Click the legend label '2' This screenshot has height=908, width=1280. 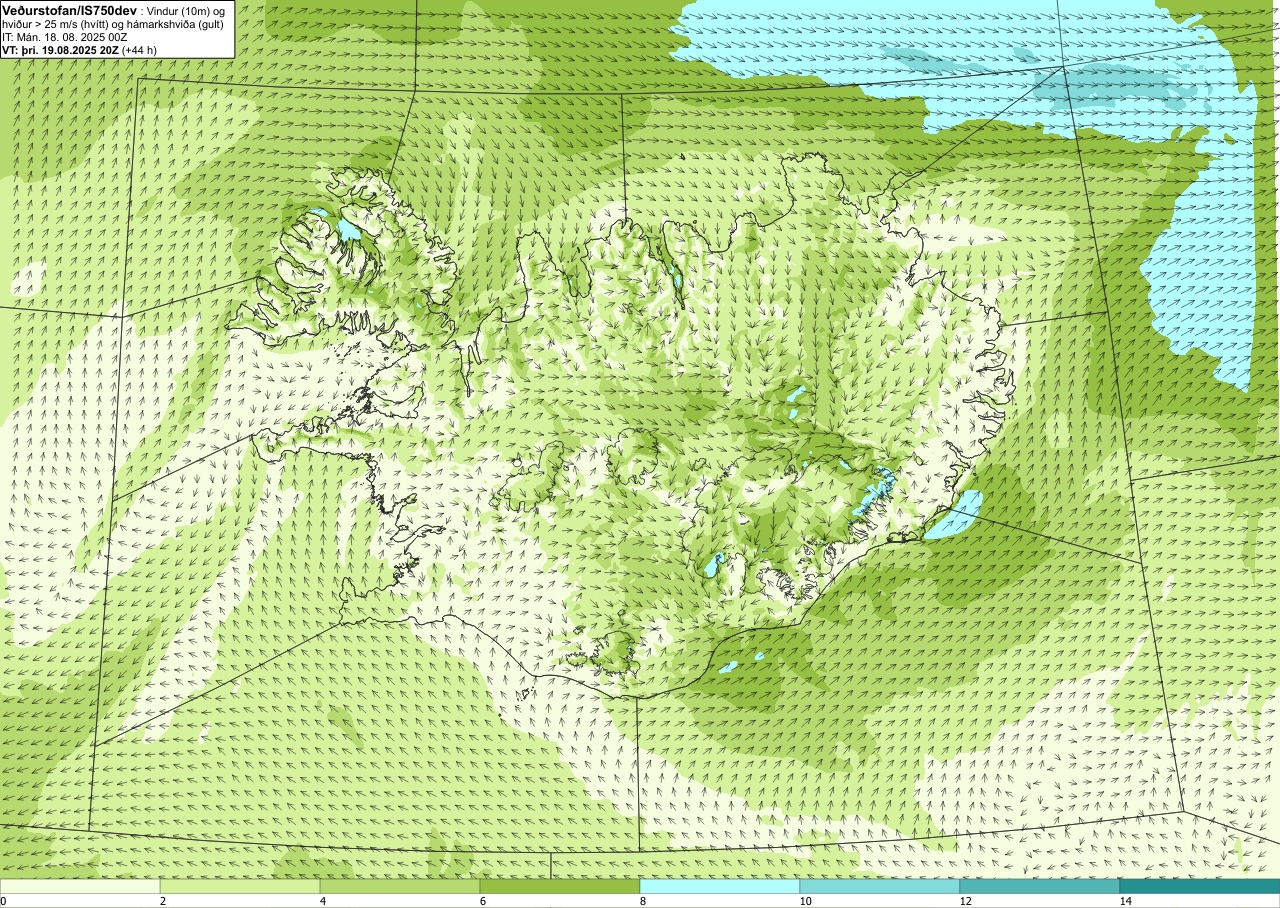(164, 901)
